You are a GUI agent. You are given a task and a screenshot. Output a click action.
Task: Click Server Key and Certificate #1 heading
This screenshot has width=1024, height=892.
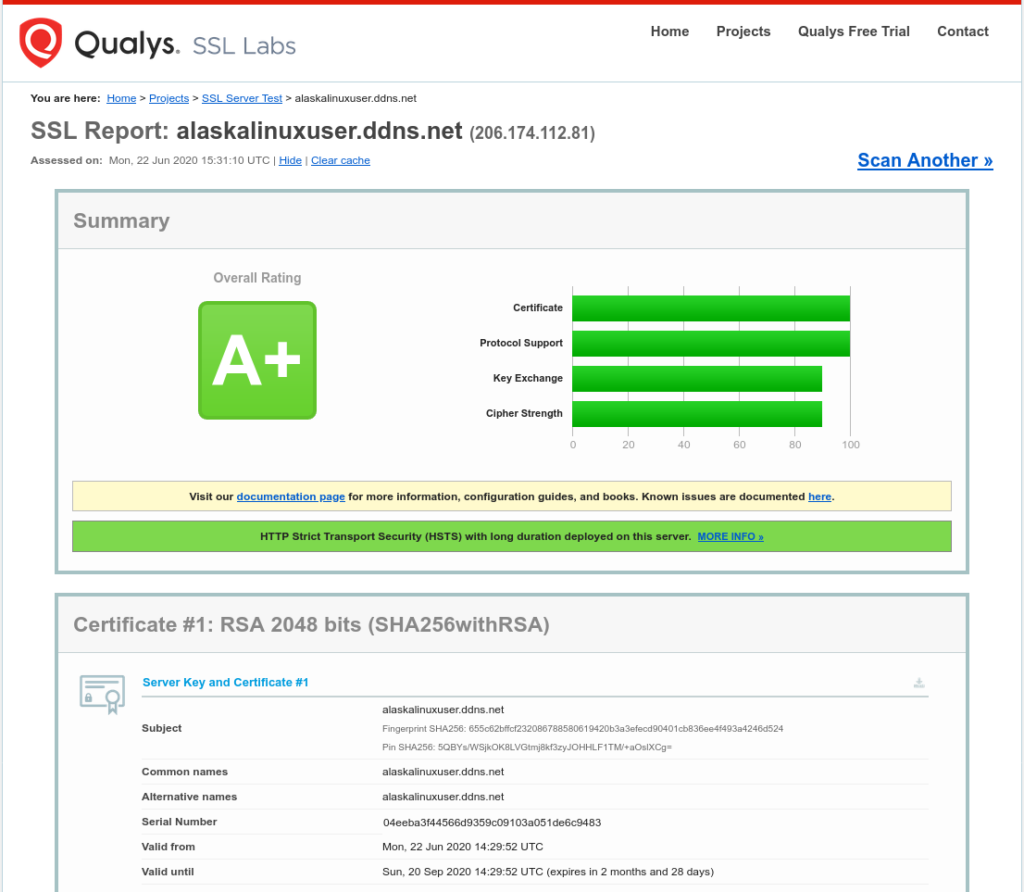tap(225, 682)
